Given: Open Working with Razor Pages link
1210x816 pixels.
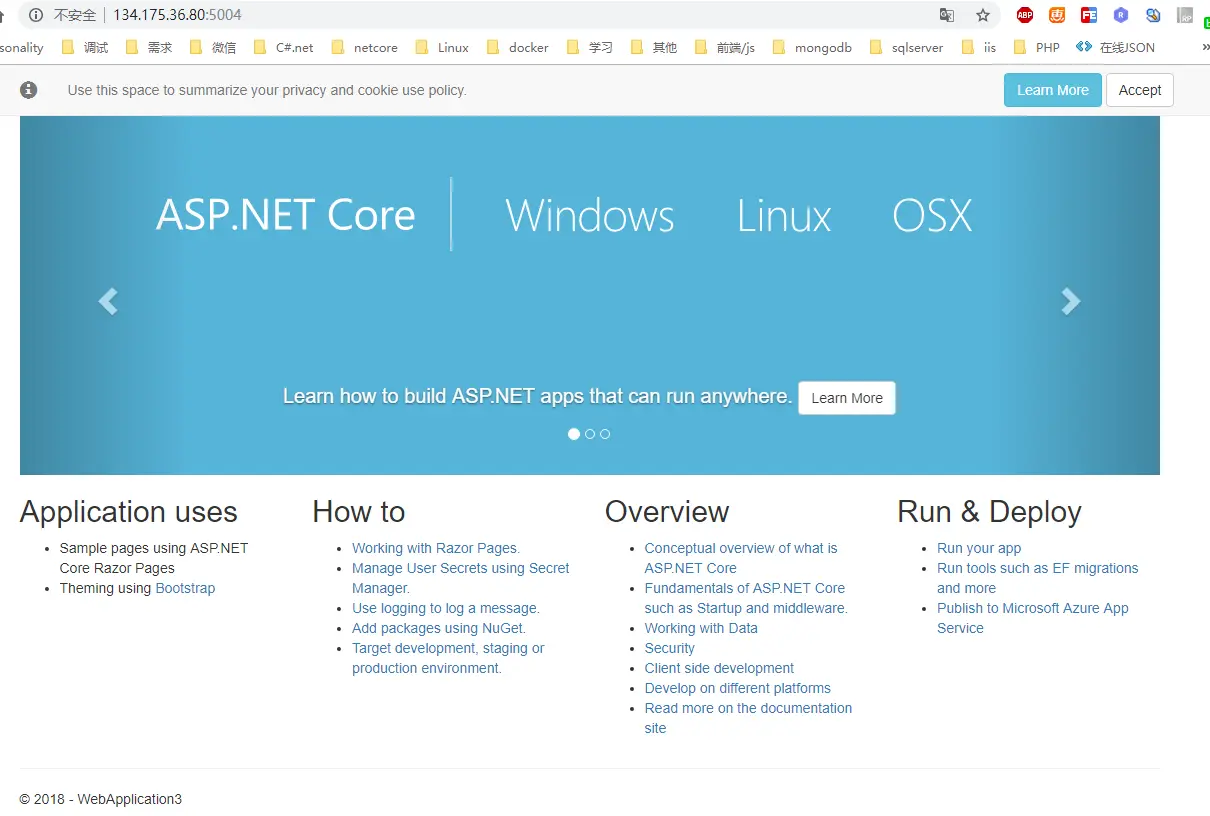Looking at the screenshot, I should (x=436, y=548).
